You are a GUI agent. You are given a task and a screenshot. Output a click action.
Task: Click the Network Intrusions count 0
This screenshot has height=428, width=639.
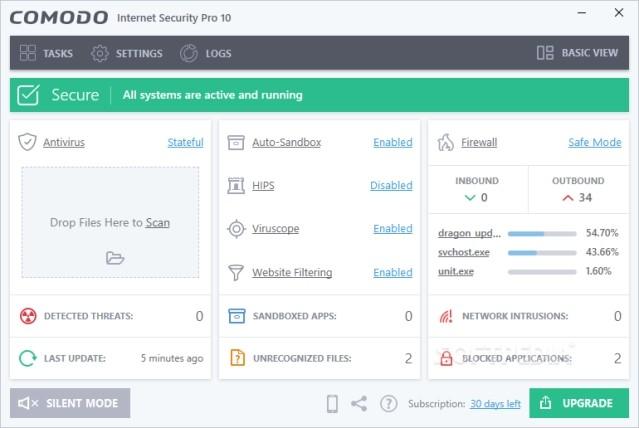617,316
